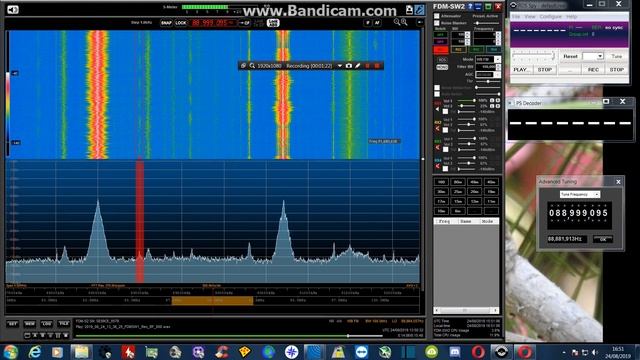Click OK button in Advanced Tuning

tap(603, 239)
